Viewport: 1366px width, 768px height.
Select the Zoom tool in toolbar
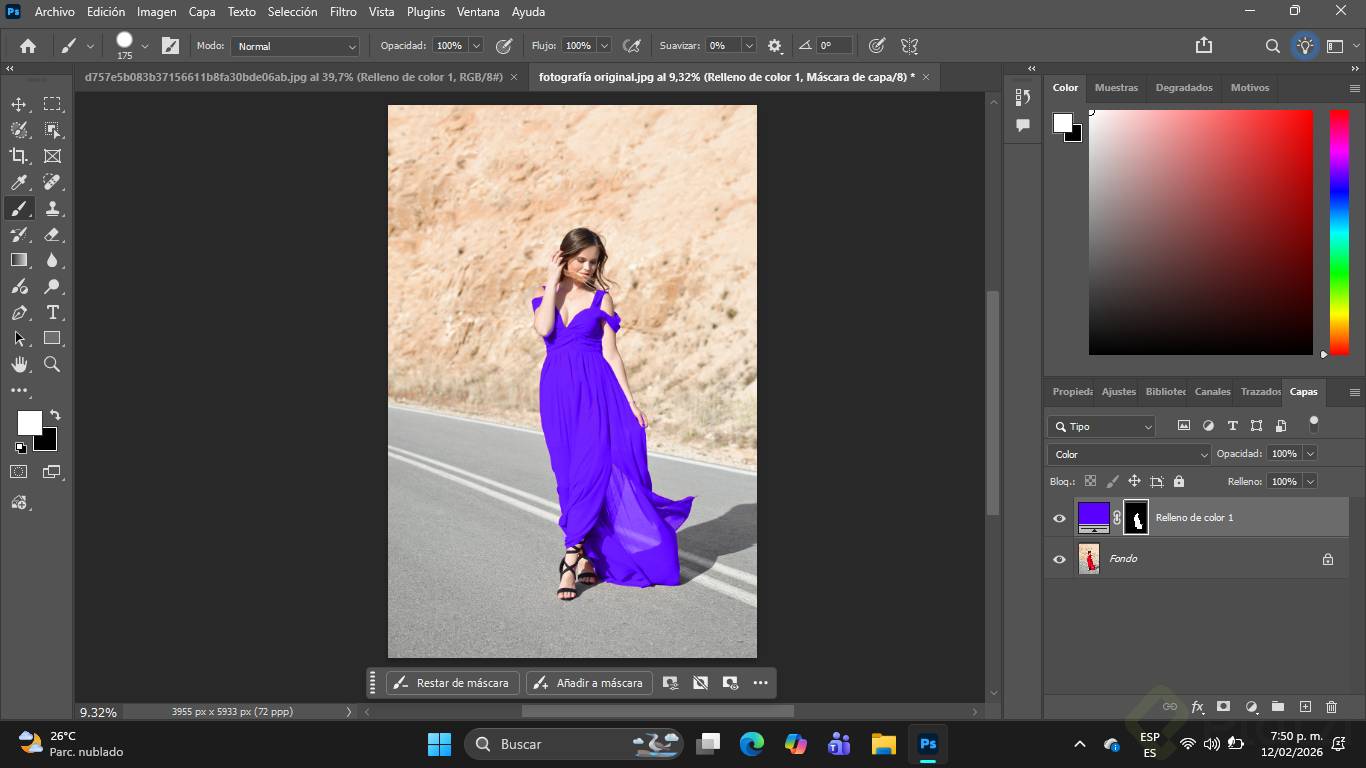click(52, 365)
